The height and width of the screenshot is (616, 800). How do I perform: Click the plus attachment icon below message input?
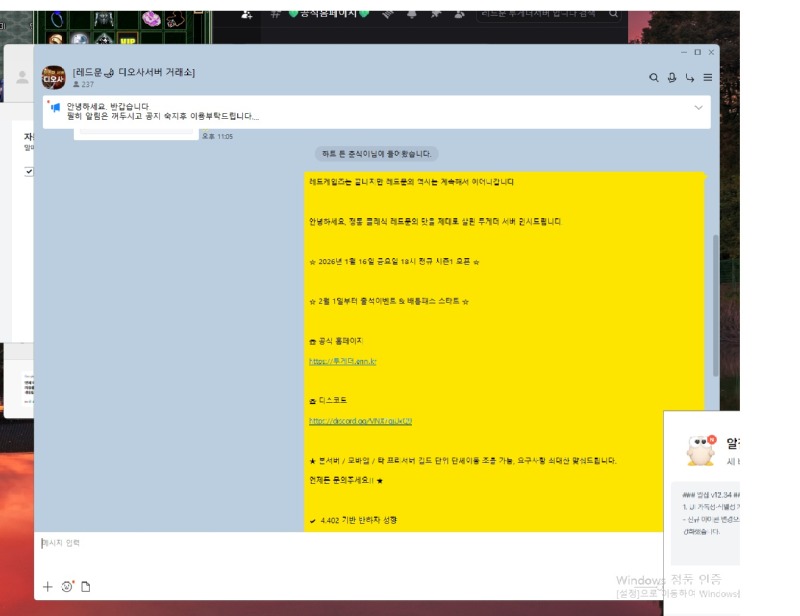47,587
